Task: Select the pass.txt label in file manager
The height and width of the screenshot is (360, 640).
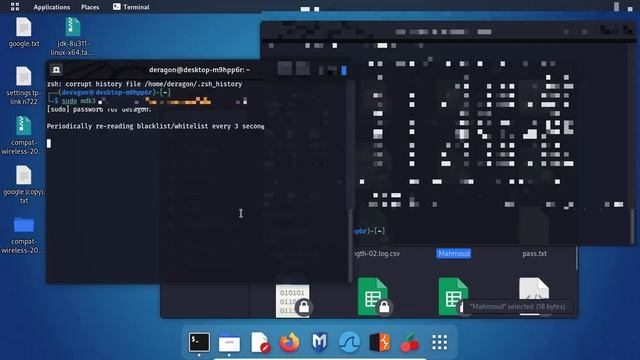Action: [534, 253]
